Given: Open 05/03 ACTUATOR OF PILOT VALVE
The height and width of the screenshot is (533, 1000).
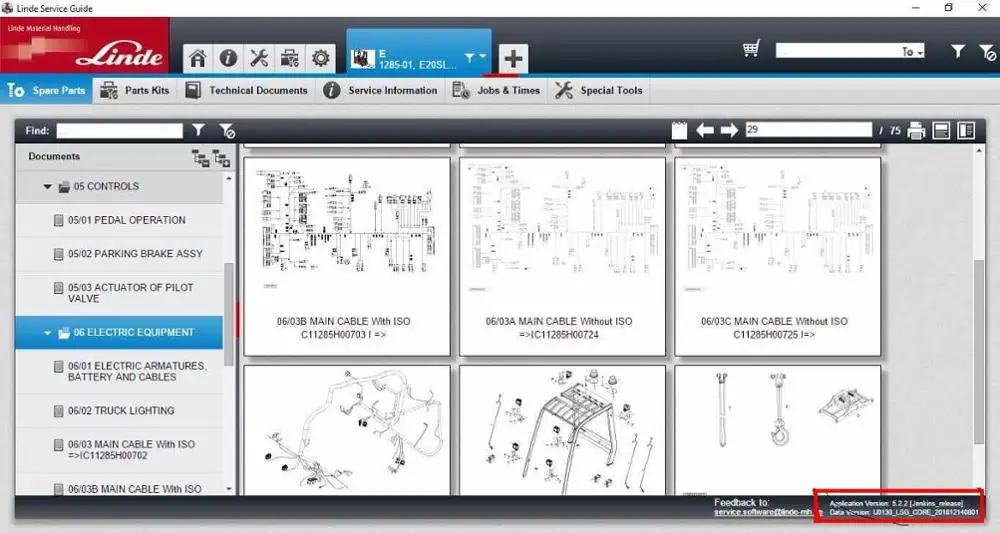Looking at the screenshot, I should pos(119,293).
